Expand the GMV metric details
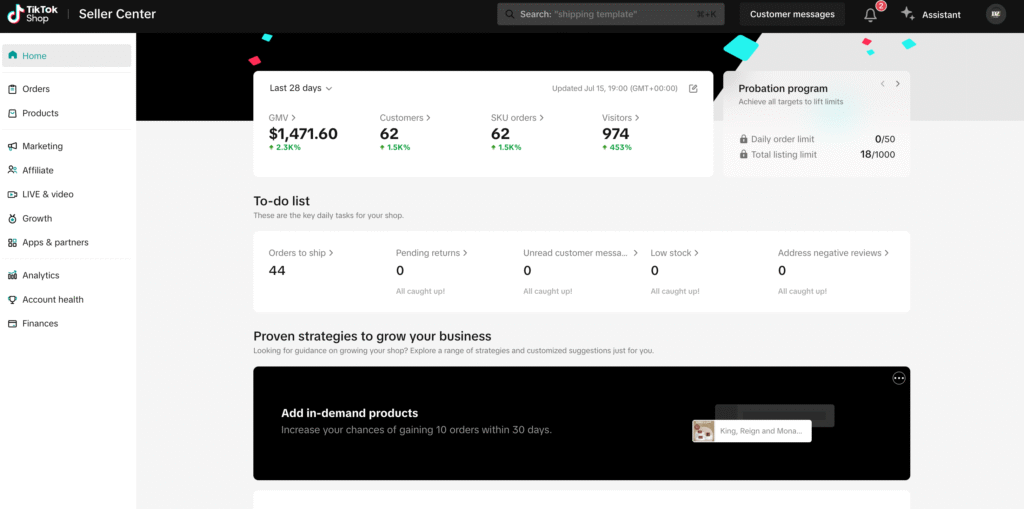Viewport: 1024px width, 509px height. tap(282, 118)
